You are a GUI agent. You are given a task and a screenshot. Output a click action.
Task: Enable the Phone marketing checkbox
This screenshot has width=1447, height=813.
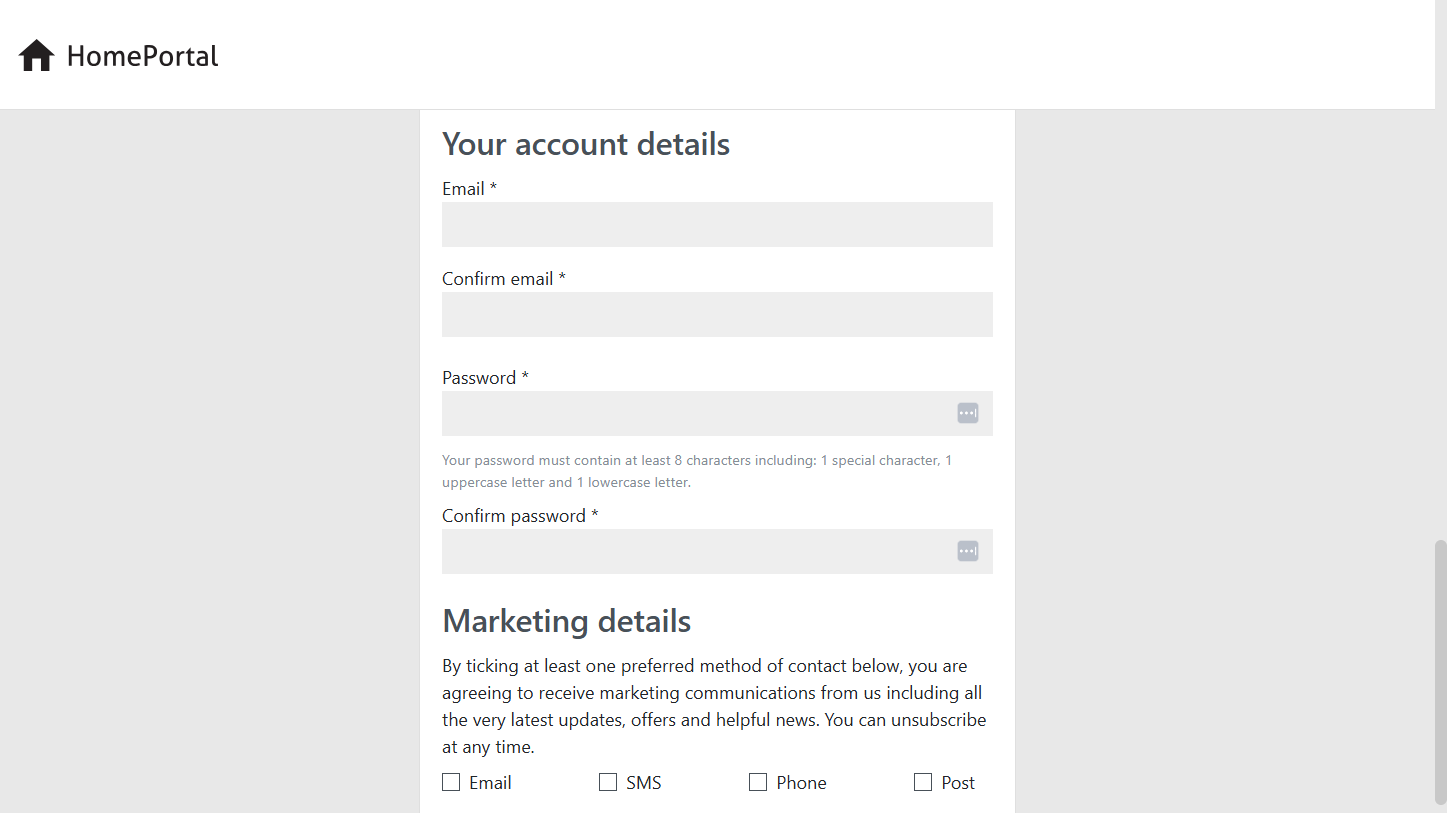(758, 782)
